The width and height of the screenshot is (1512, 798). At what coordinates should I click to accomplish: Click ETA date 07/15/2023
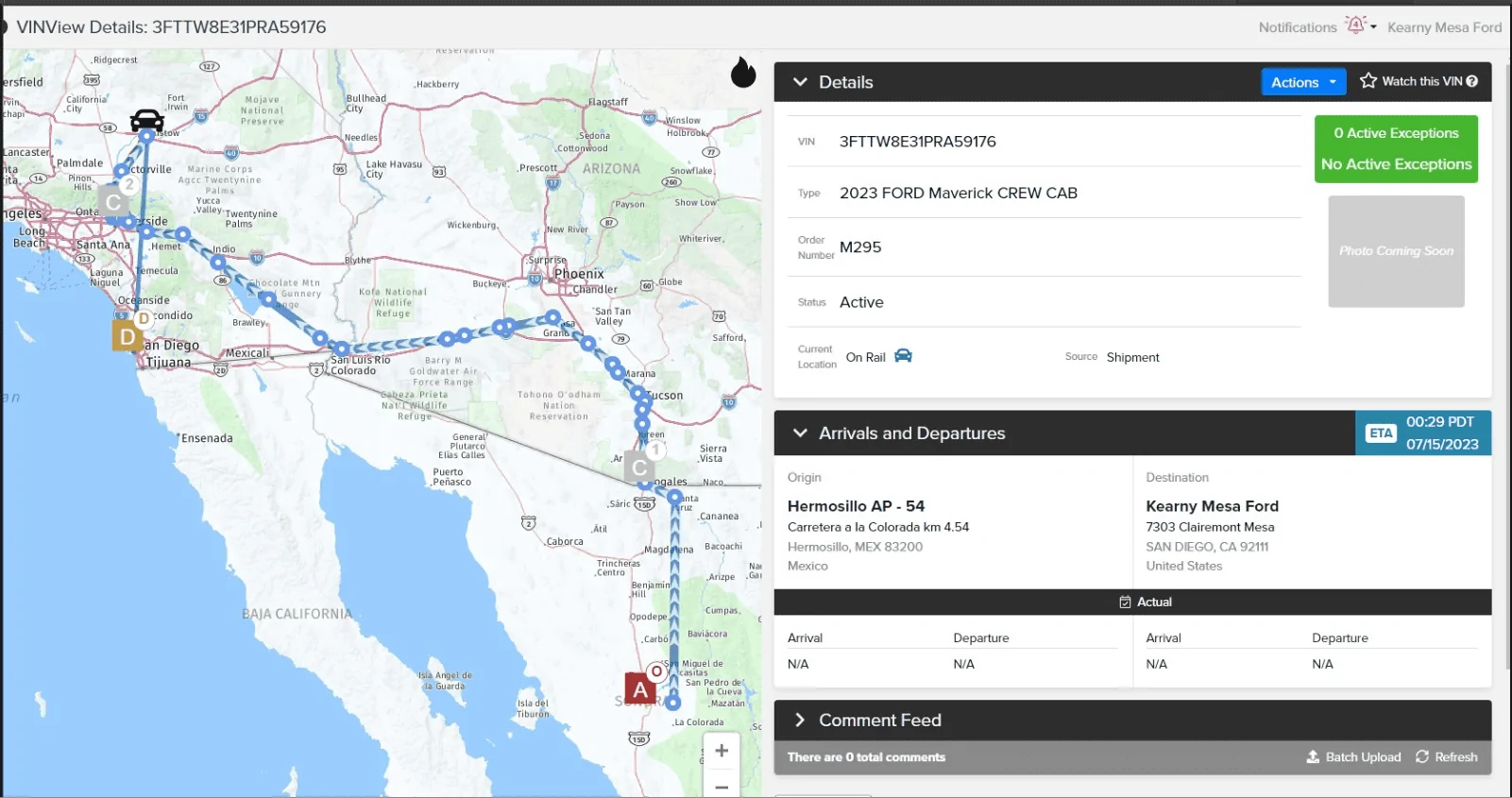pos(1441,444)
